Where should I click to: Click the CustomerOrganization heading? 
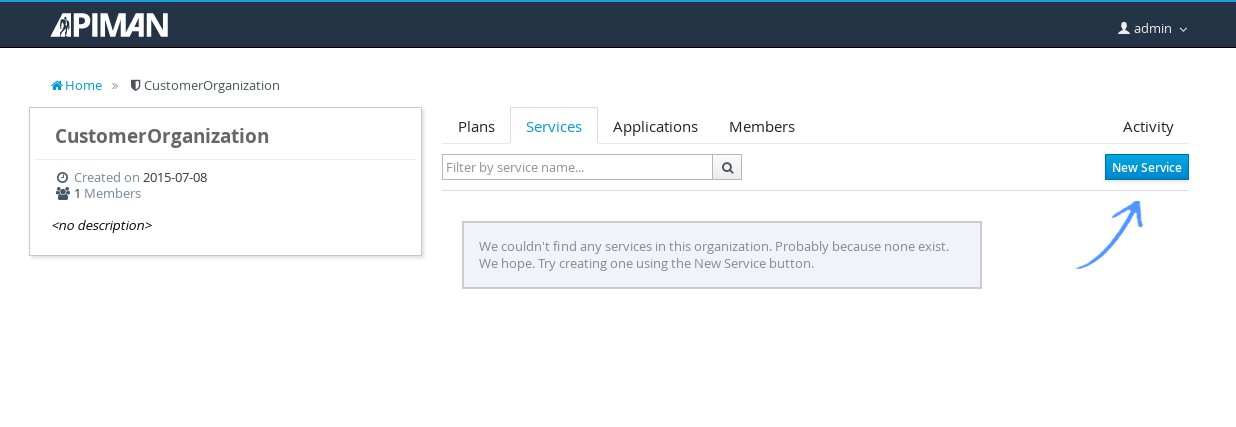[162, 136]
